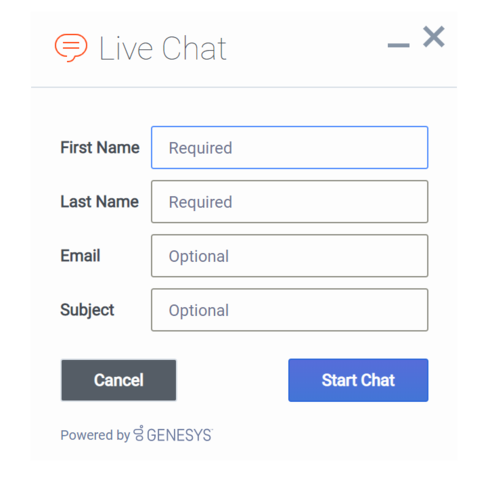The image size is (488, 479).
Task: Click the First Name label
Action: coord(100,147)
